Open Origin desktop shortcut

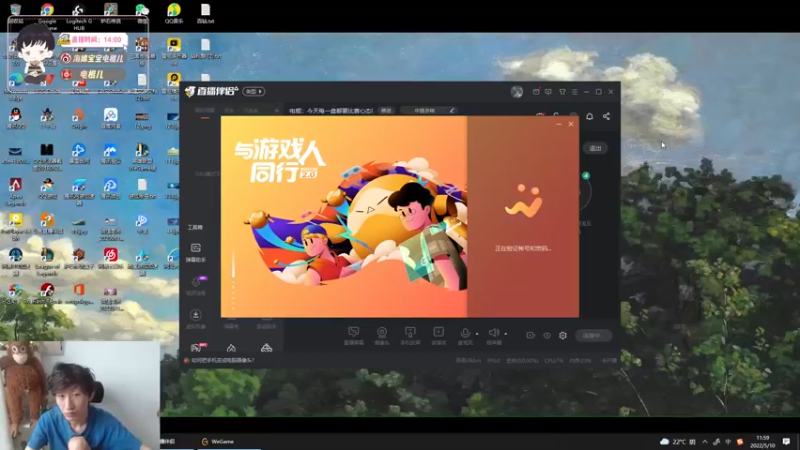point(78,118)
